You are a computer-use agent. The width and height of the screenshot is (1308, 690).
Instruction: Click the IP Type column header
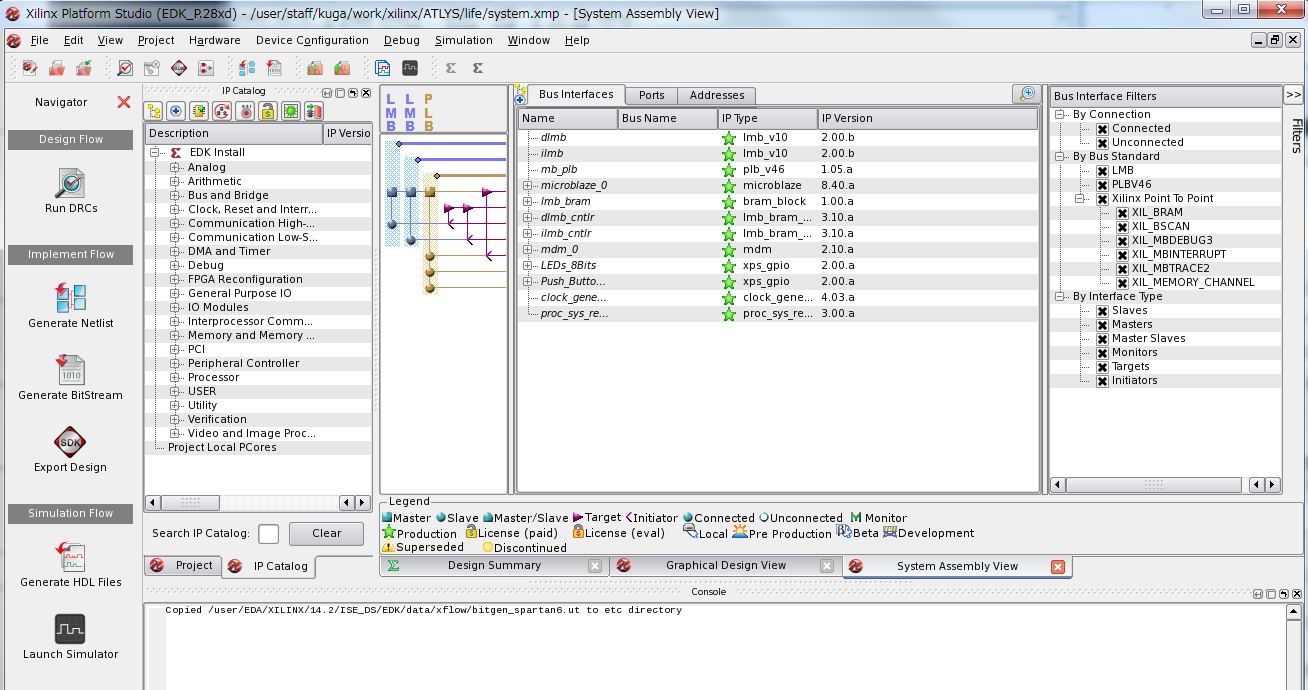767,118
